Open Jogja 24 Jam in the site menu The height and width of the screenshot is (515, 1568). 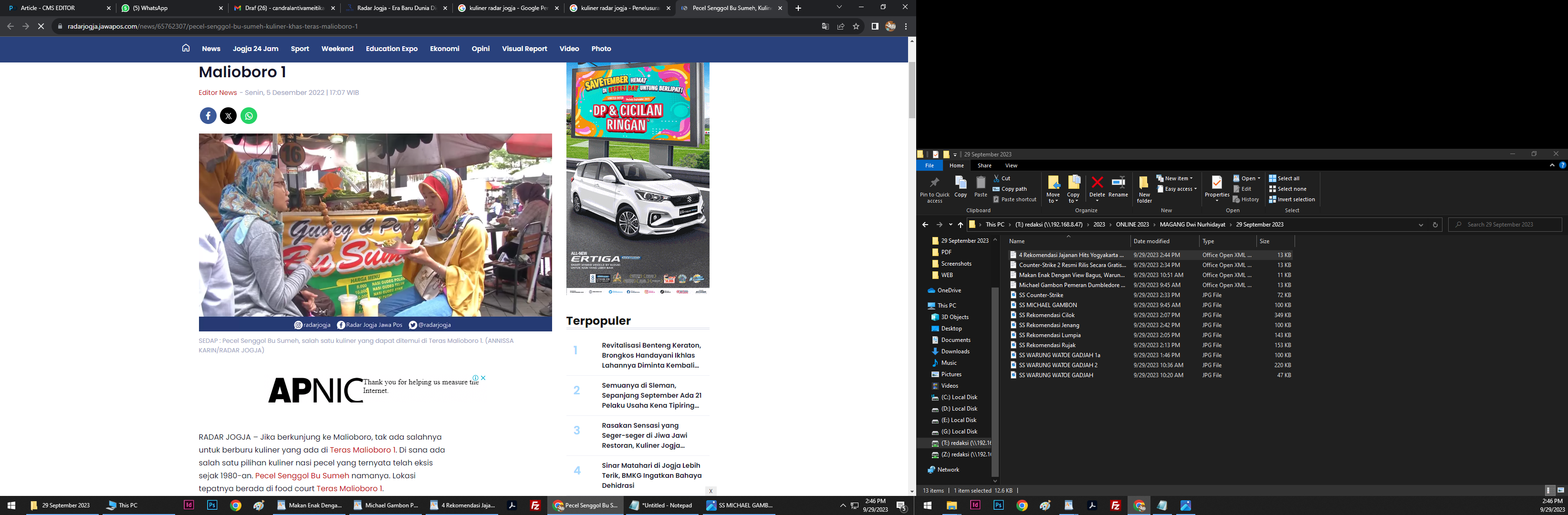tap(256, 49)
